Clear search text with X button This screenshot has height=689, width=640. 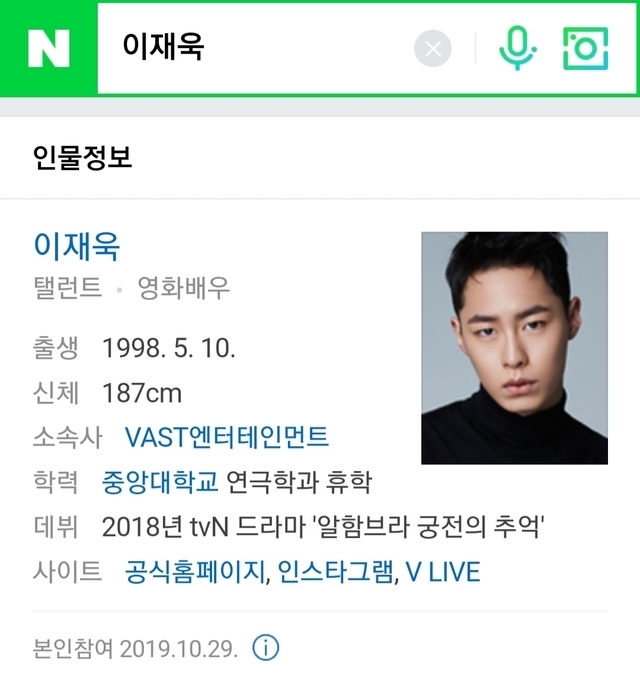tap(433, 48)
